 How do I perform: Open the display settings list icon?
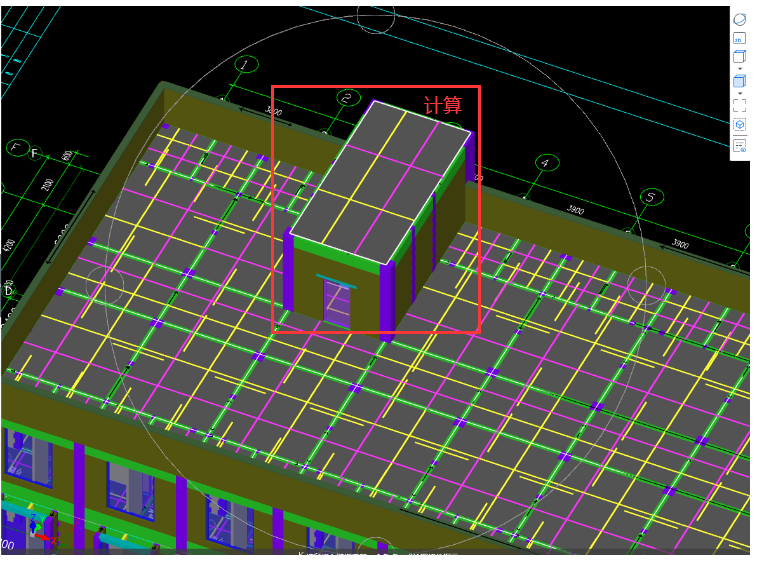tap(740, 146)
